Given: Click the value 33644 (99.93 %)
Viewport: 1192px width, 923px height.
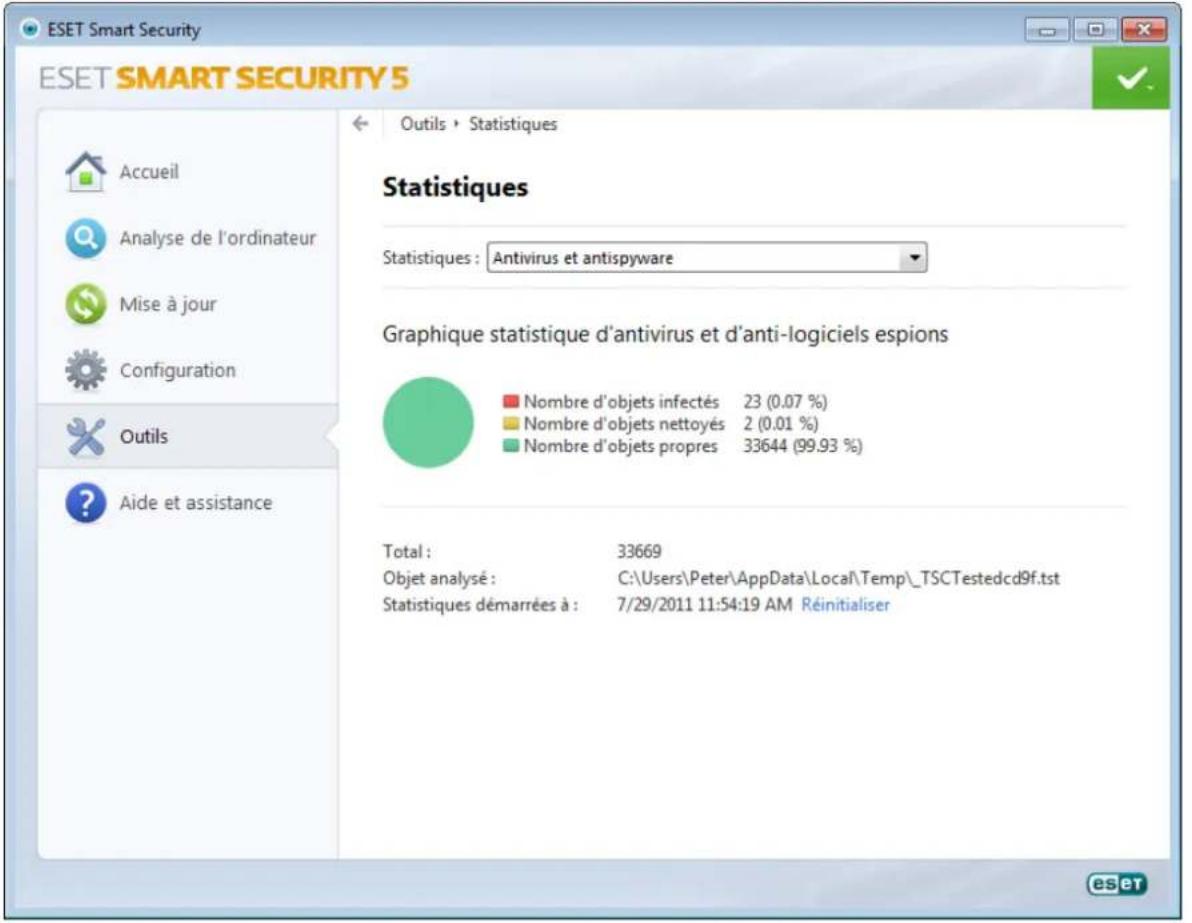Looking at the screenshot, I should point(803,446).
